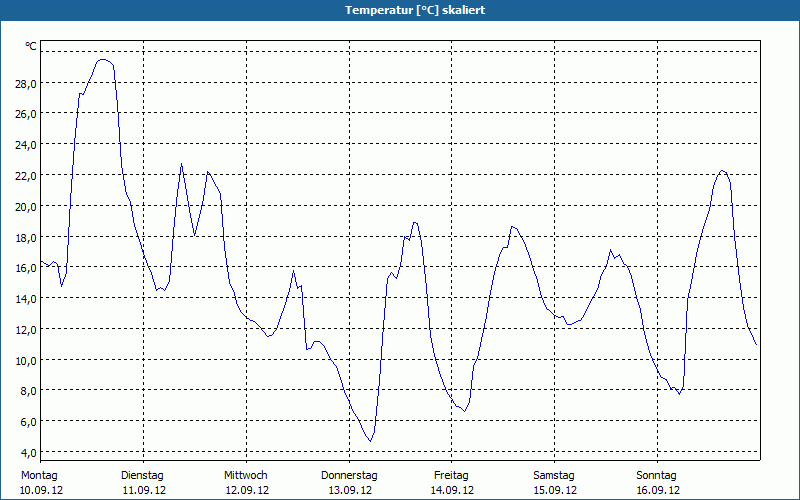Click the Montag day label
Viewport: 800px width, 500px height.
[39, 476]
